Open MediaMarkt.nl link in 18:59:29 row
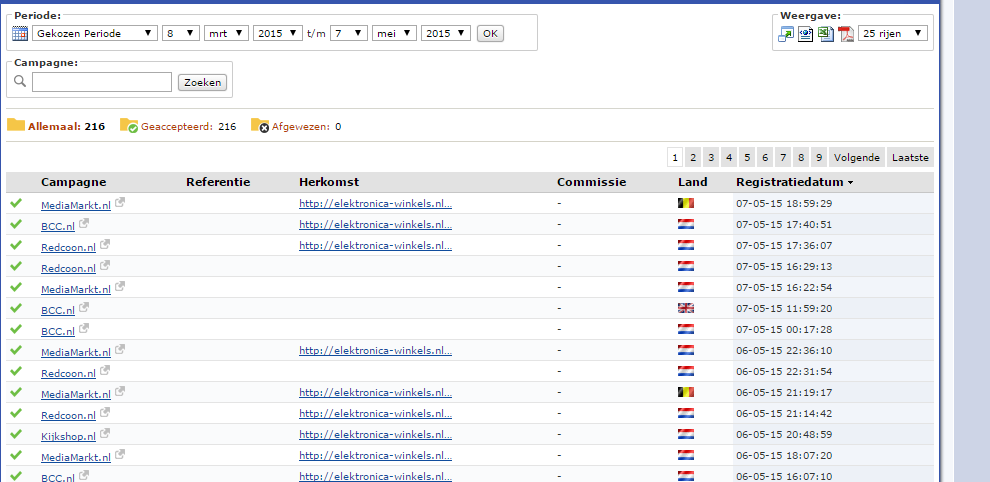The height and width of the screenshot is (482, 990). tap(76, 205)
